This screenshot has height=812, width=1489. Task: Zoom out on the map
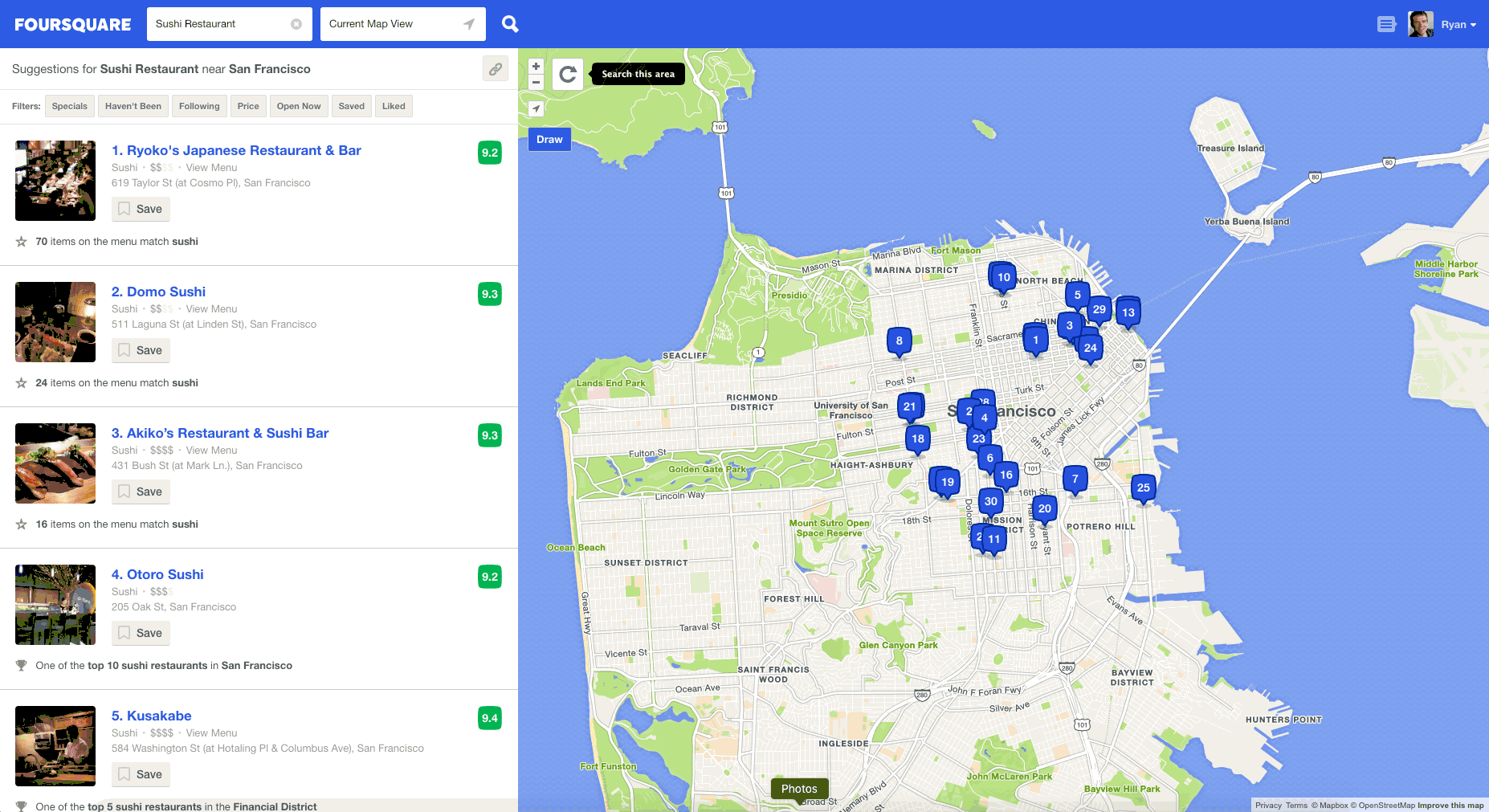point(536,82)
